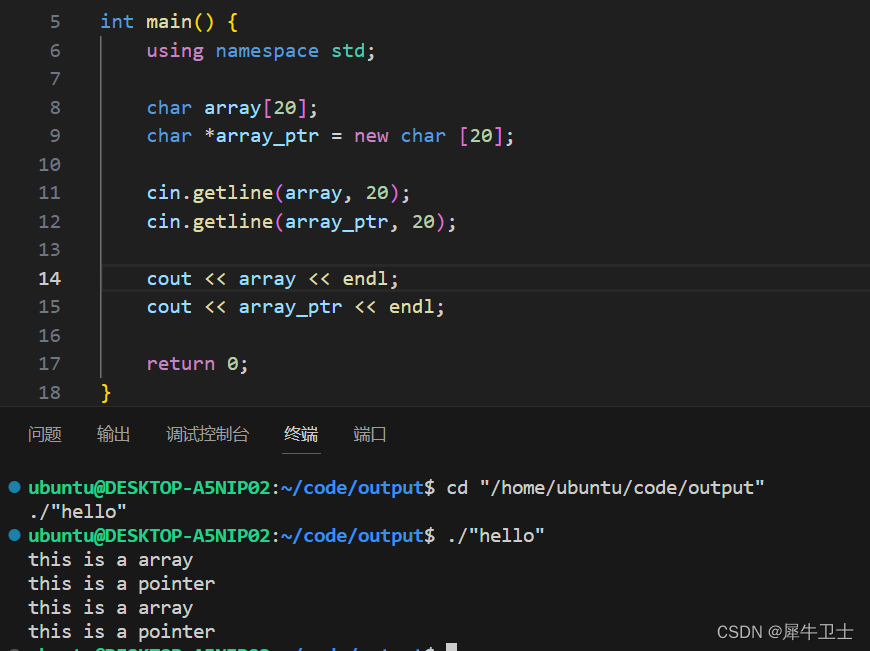Click line number 12 in gutter
The height and width of the screenshot is (651, 870).
49,221
